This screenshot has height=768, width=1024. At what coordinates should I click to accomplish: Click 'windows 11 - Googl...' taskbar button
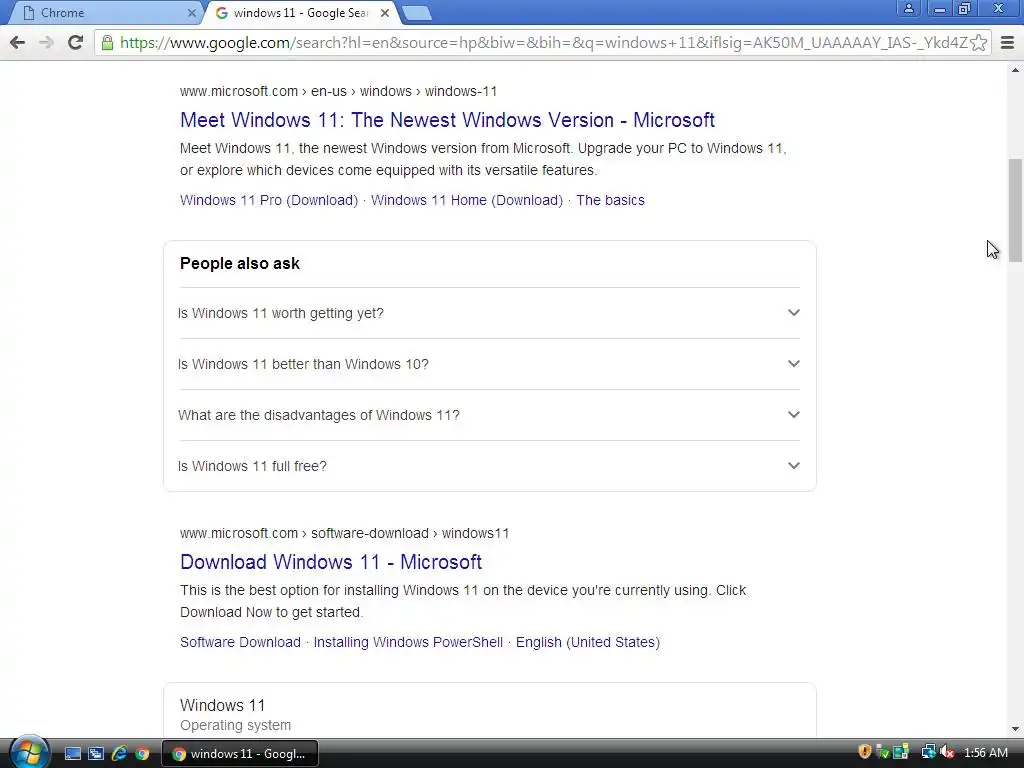point(240,754)
